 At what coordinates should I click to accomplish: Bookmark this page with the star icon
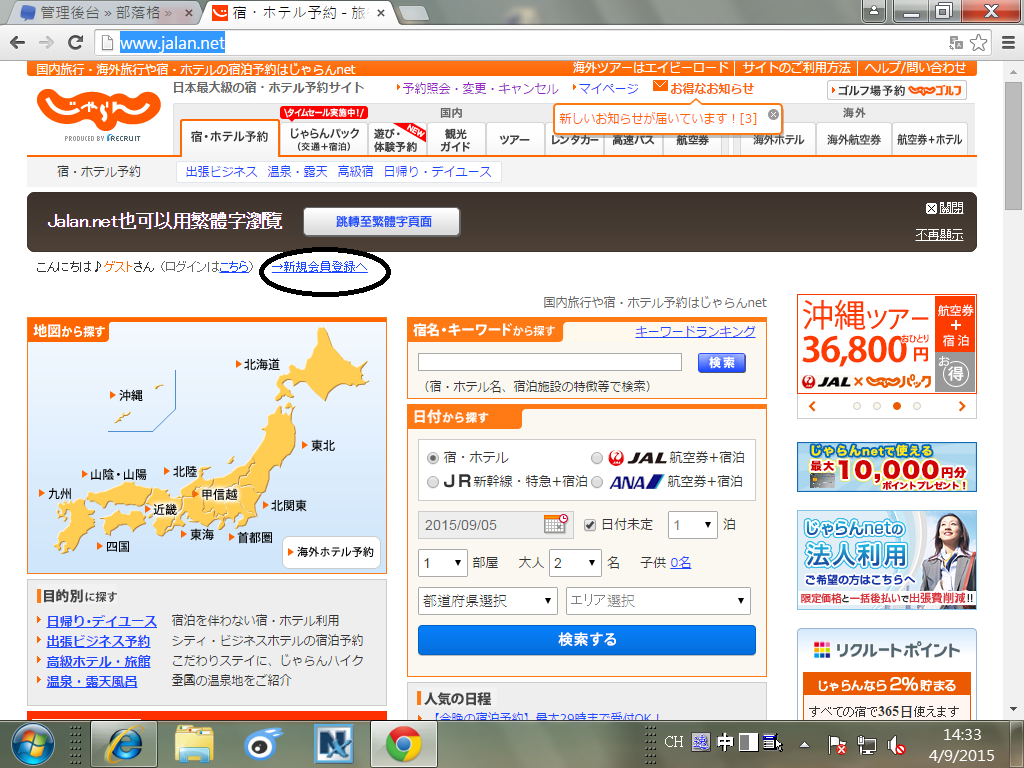[x=978, y=43]
